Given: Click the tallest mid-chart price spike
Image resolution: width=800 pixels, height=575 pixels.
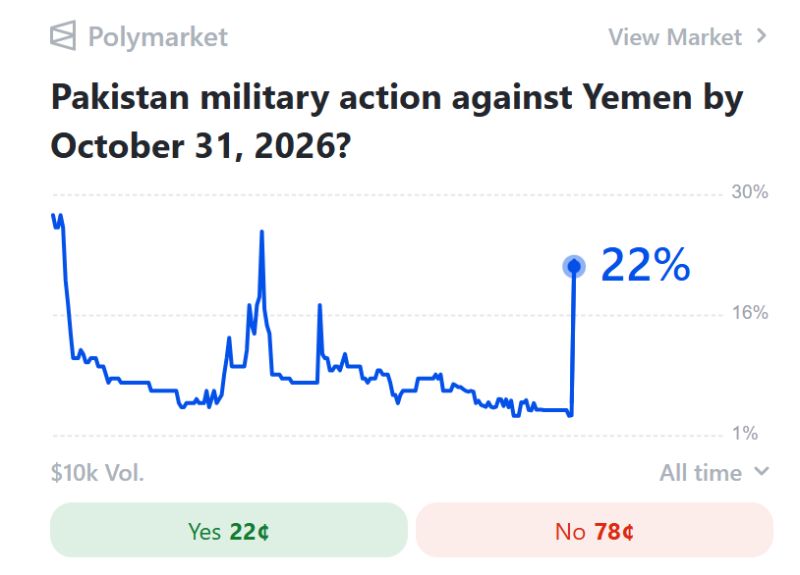Looking at the screenshot, I should (262, 233).
